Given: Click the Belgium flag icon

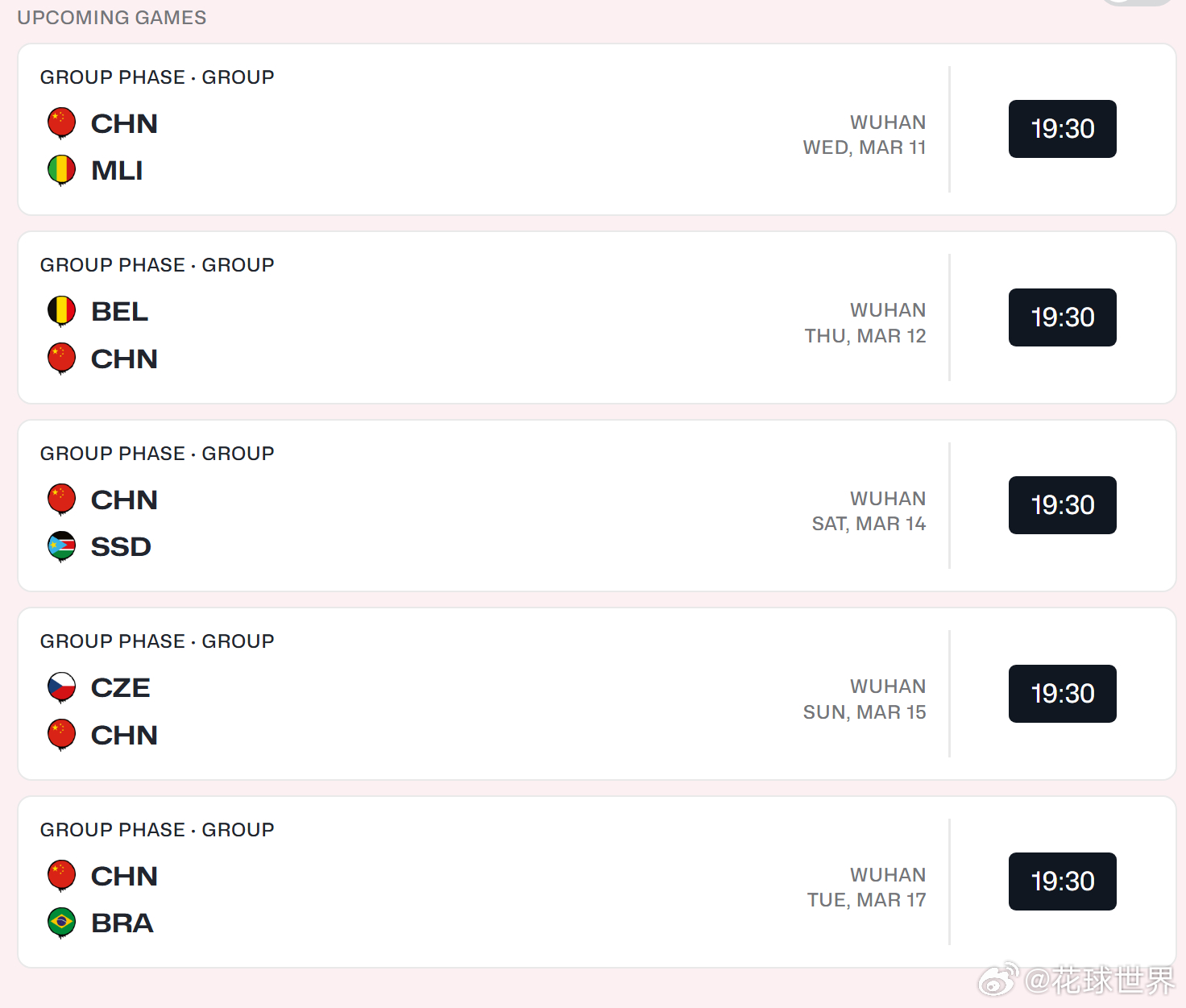Looking at the screenshot, I should pos(62,310).
